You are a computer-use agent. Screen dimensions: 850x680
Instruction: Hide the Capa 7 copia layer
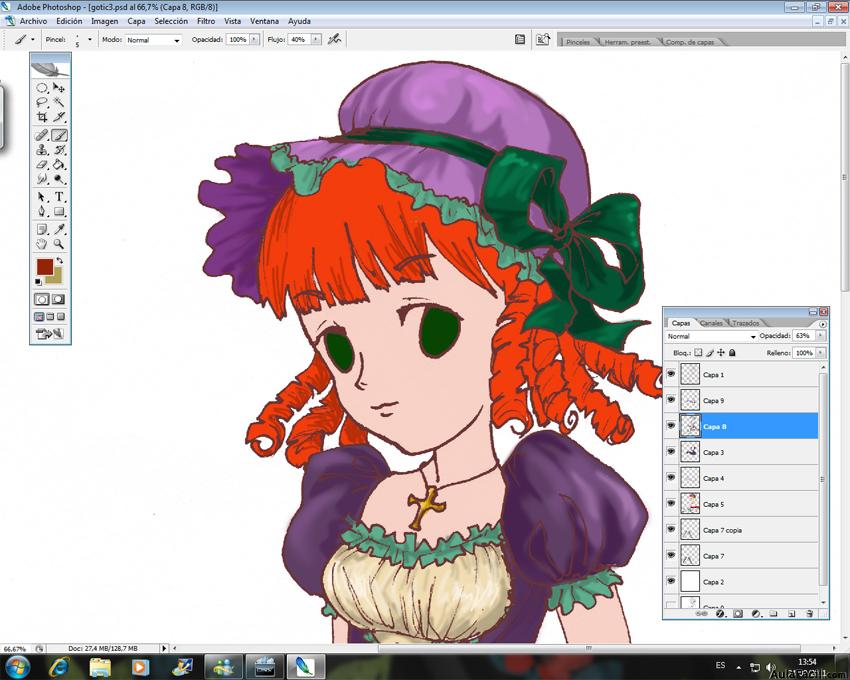671,530
